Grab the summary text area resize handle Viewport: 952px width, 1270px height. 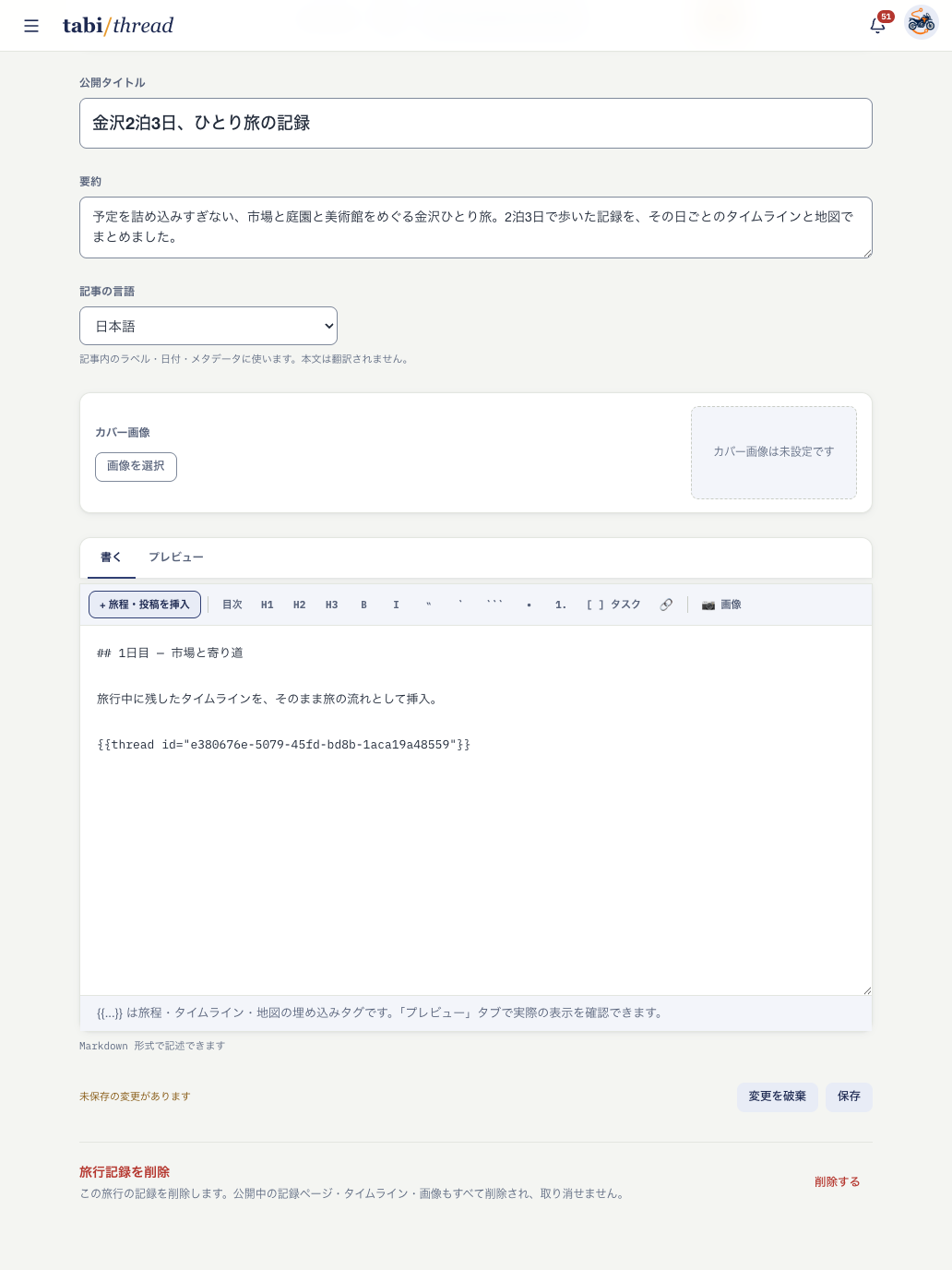[867, 253]
